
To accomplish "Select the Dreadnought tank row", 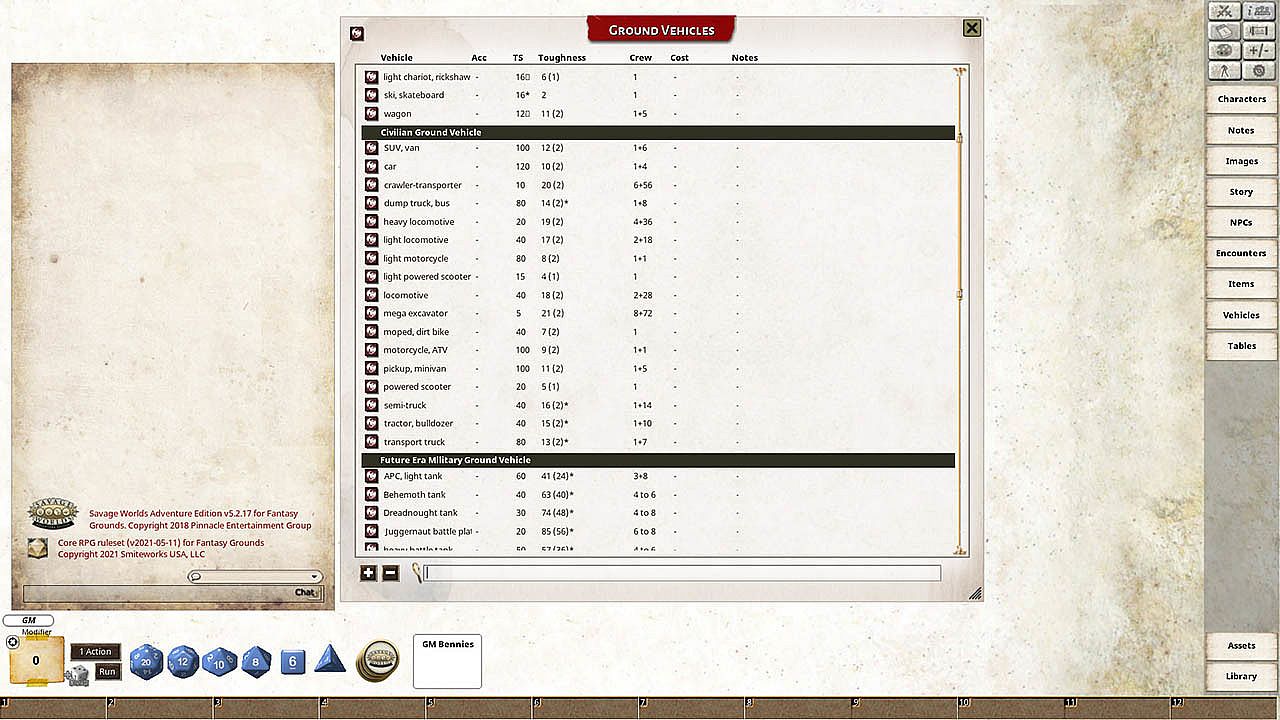I will 658,513.
